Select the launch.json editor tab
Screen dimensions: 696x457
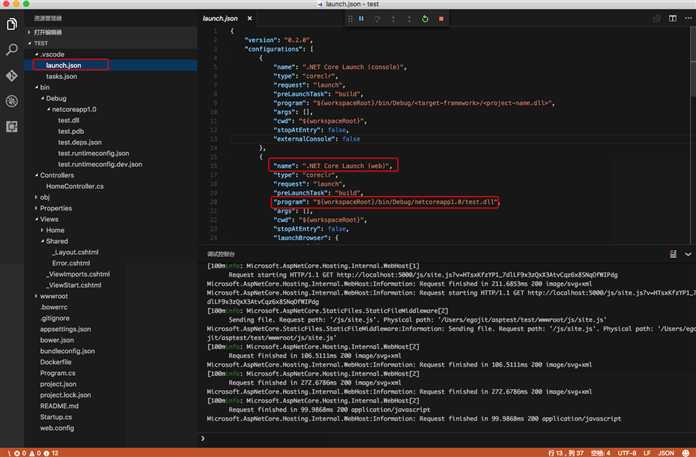[x=219, y=18]
